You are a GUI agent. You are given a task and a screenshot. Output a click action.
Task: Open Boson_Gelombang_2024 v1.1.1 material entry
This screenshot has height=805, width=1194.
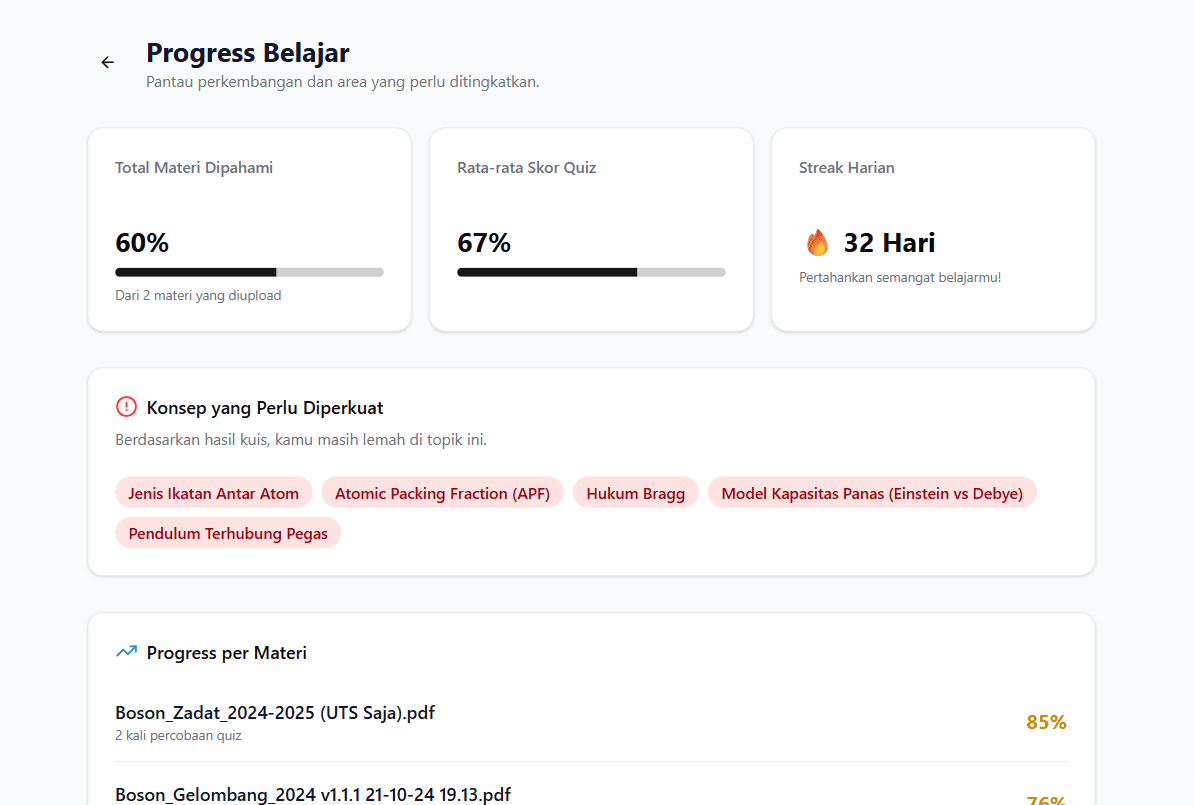312,795
